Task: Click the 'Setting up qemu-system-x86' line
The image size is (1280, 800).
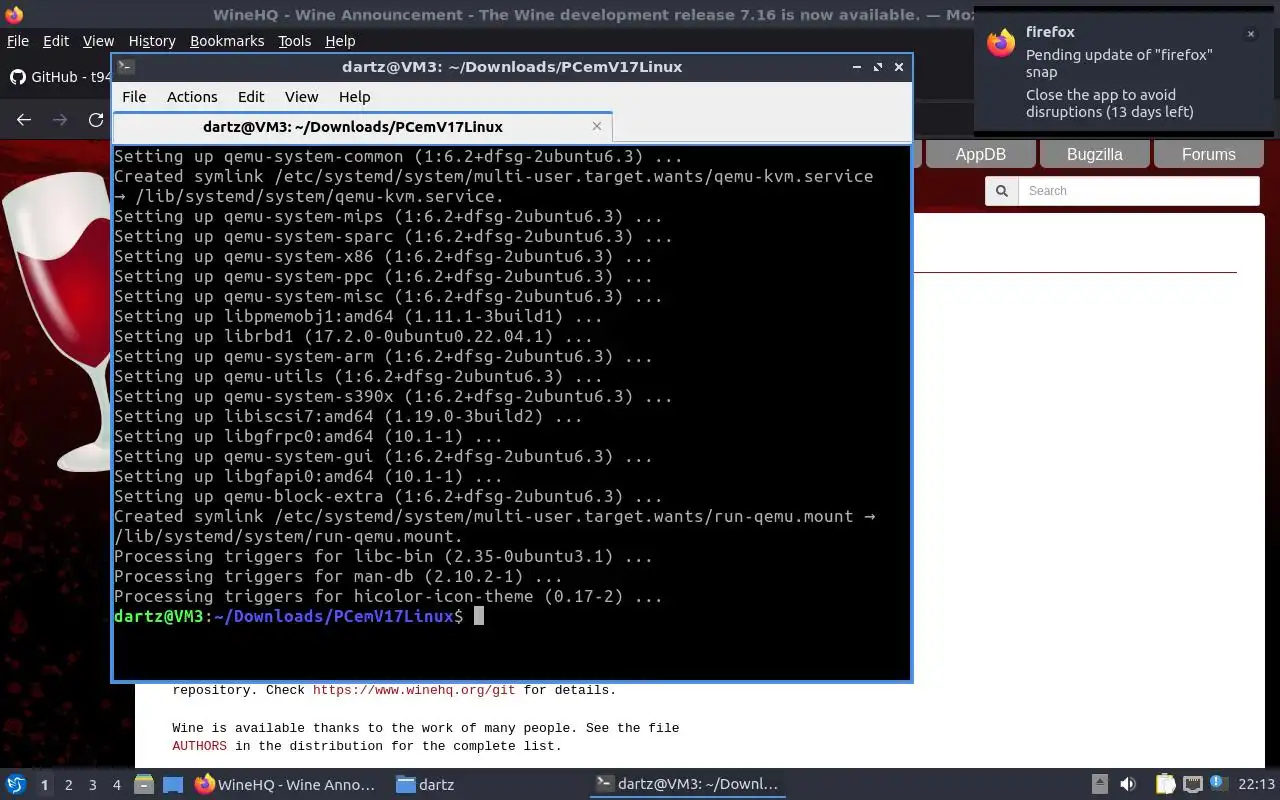Action: (383, 256)
